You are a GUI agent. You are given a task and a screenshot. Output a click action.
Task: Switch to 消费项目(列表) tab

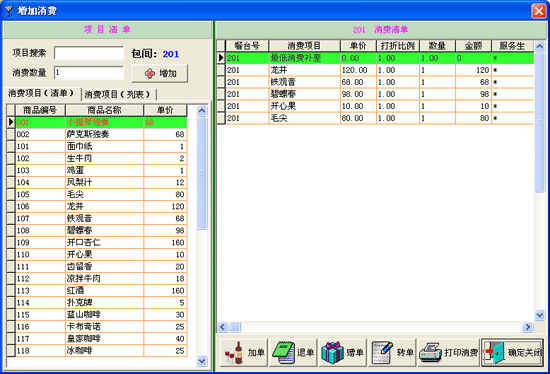pos(118,94)
